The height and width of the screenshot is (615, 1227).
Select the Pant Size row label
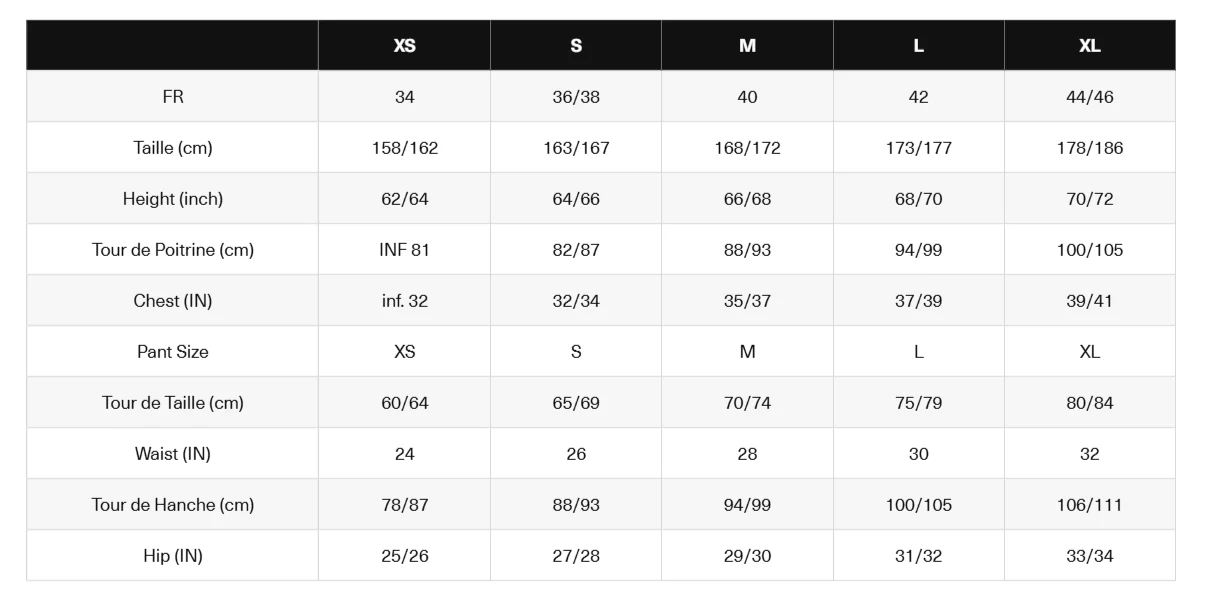click(x=173, y=352)
